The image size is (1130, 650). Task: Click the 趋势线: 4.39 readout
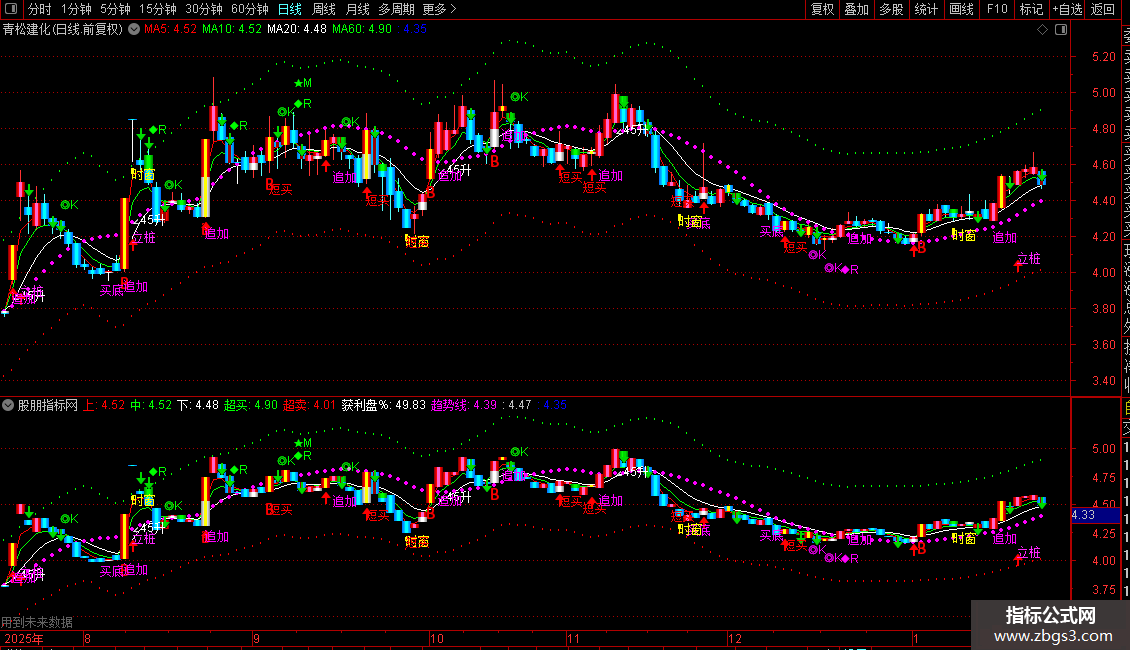coord(464,406)
